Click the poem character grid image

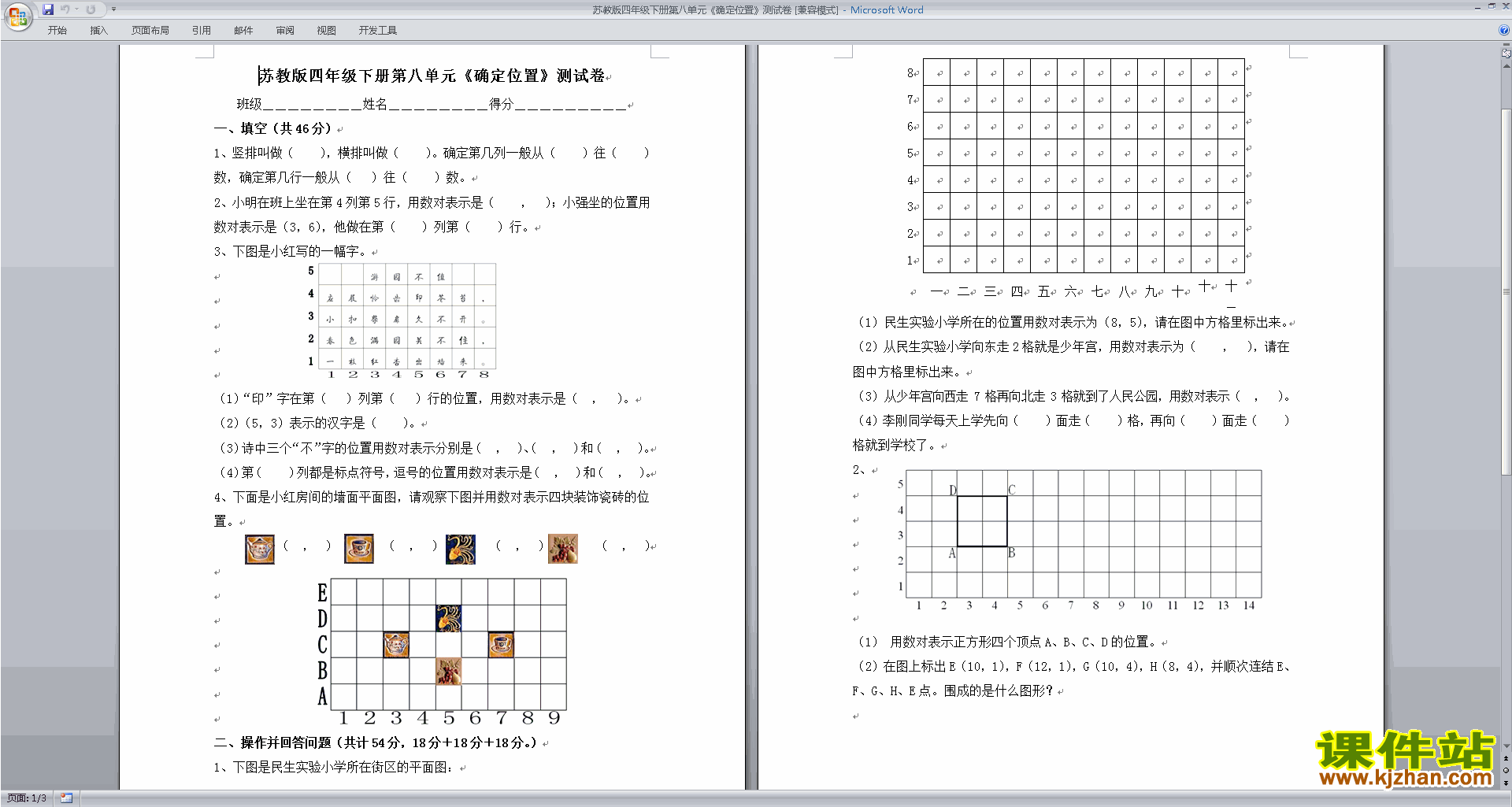tap(402, 321)
